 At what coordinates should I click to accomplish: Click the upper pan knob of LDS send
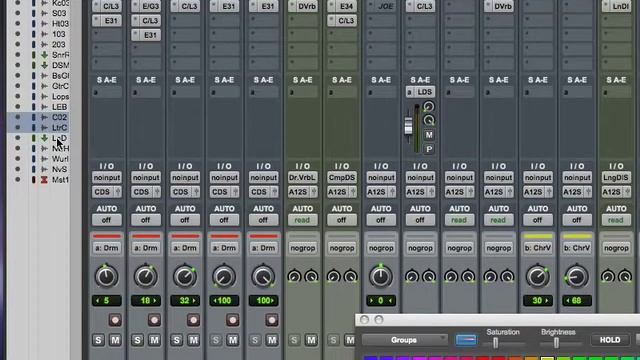pyautogui.click(x=429, y=107)
